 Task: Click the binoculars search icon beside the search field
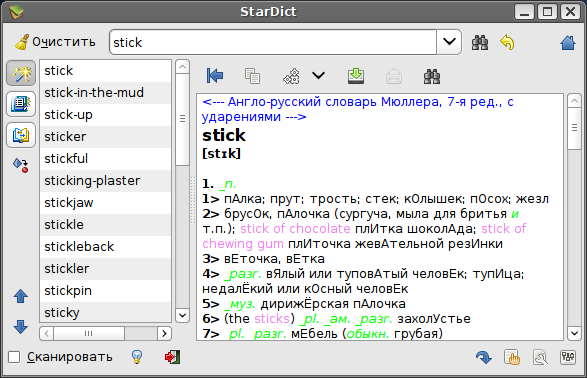tap(480, 42)
